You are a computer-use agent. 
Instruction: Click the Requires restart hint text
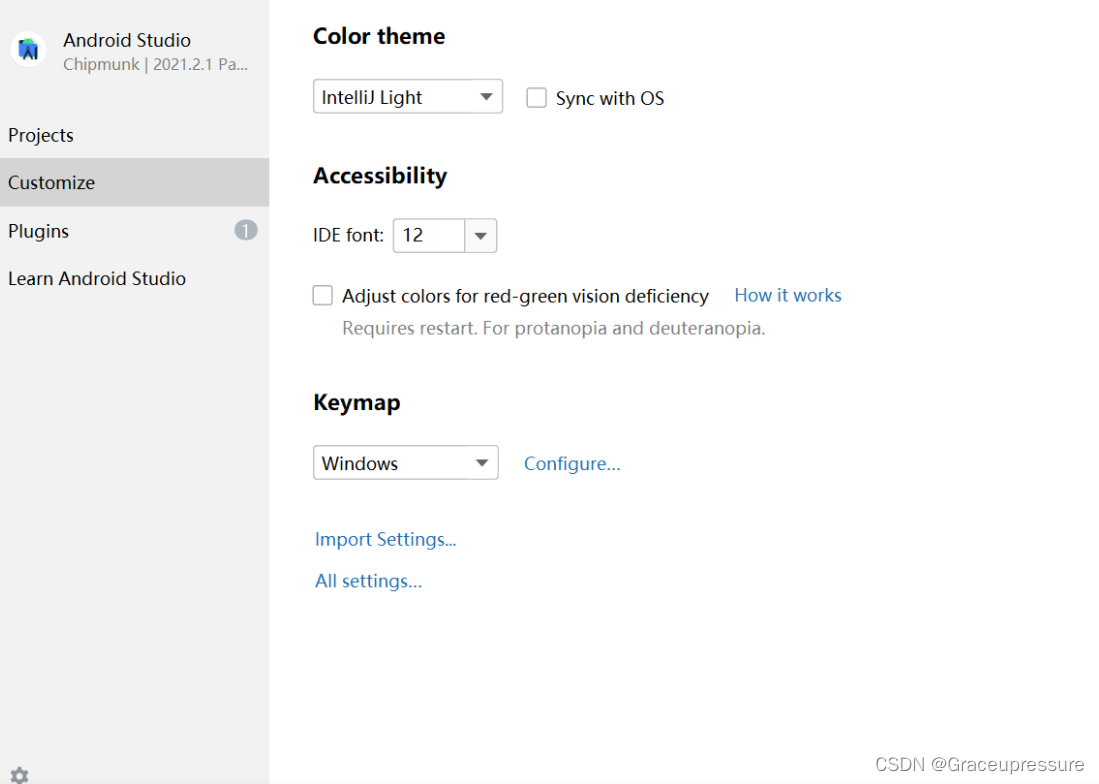click(554, 328)
